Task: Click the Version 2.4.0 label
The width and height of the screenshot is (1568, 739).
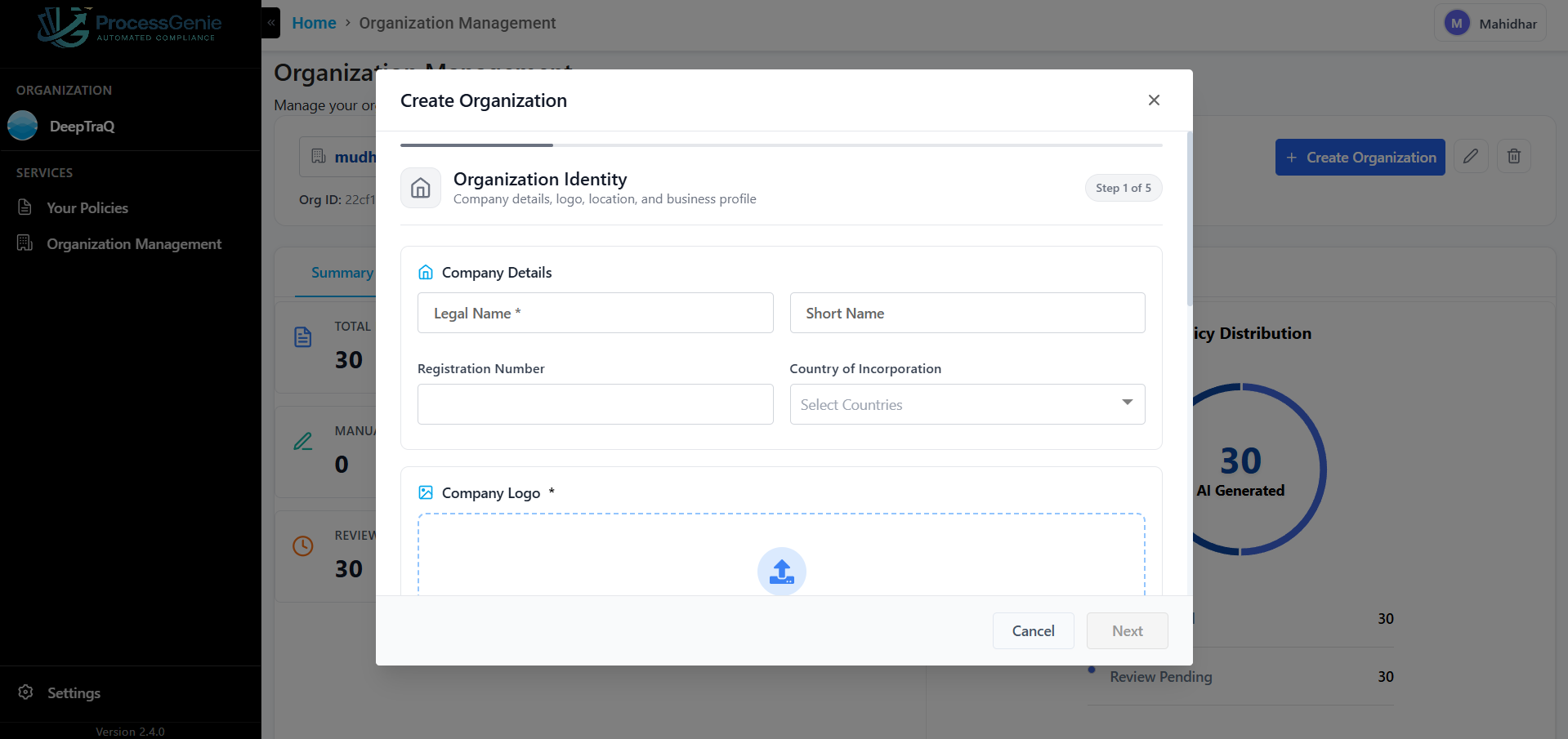Action: [131, 732]
